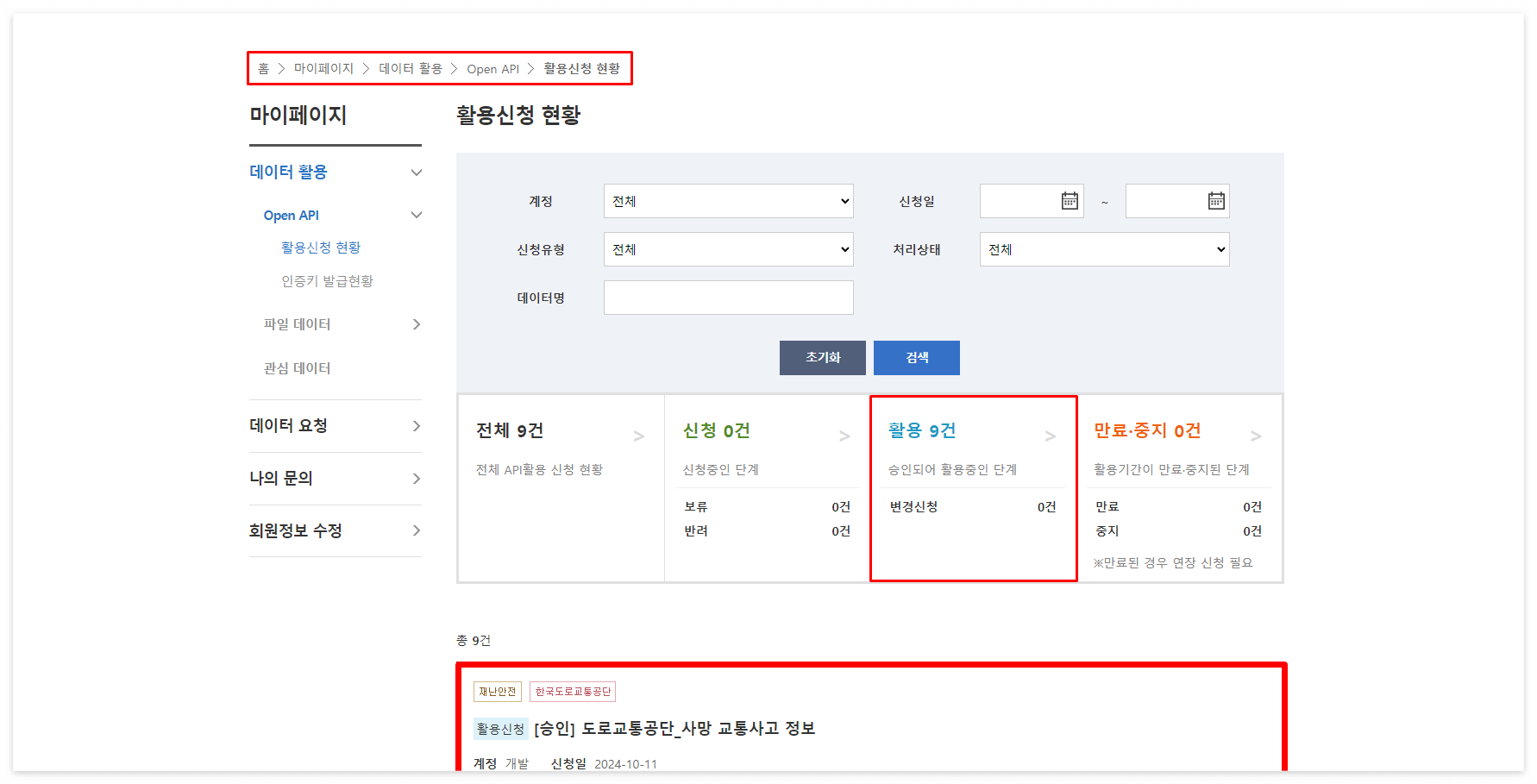Click the 활용 9건 heading
Viewport: 1537px width, 784px height.
[x=922, y=430]
